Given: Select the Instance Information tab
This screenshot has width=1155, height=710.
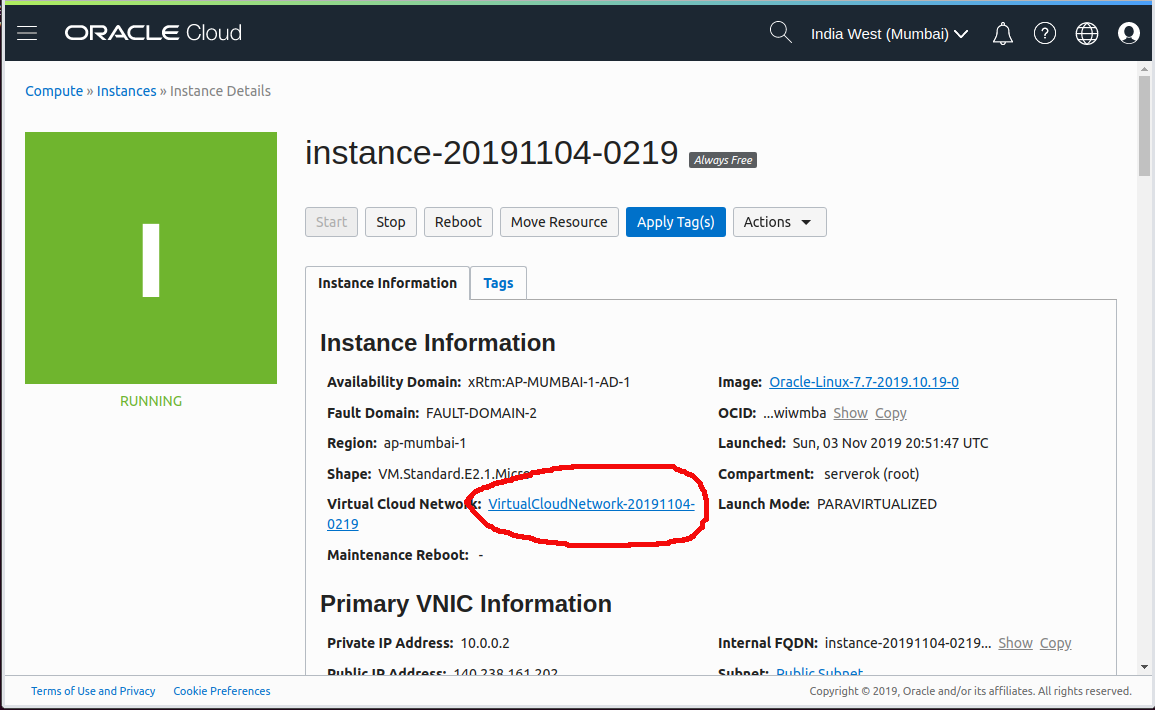Looking at the screenshot, I should tap(387, 283).
